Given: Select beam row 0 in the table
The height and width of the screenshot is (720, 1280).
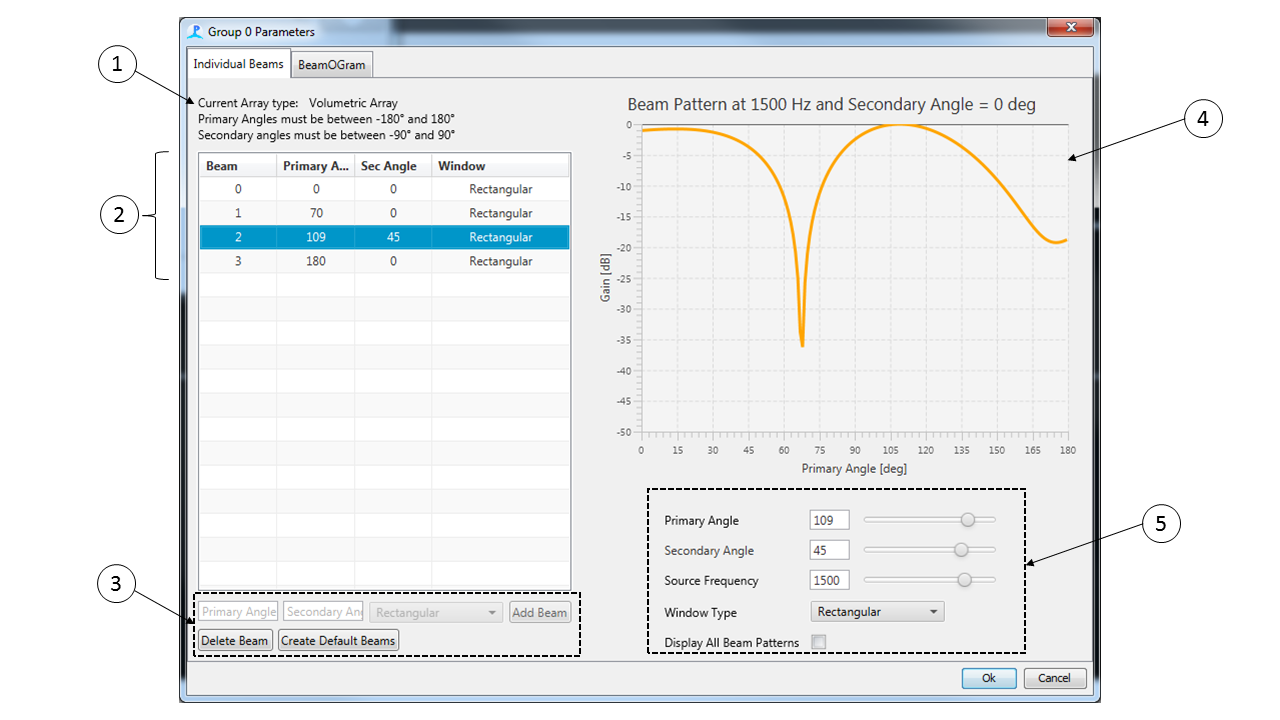Looking at the screenshot, I should click(384, 189).
